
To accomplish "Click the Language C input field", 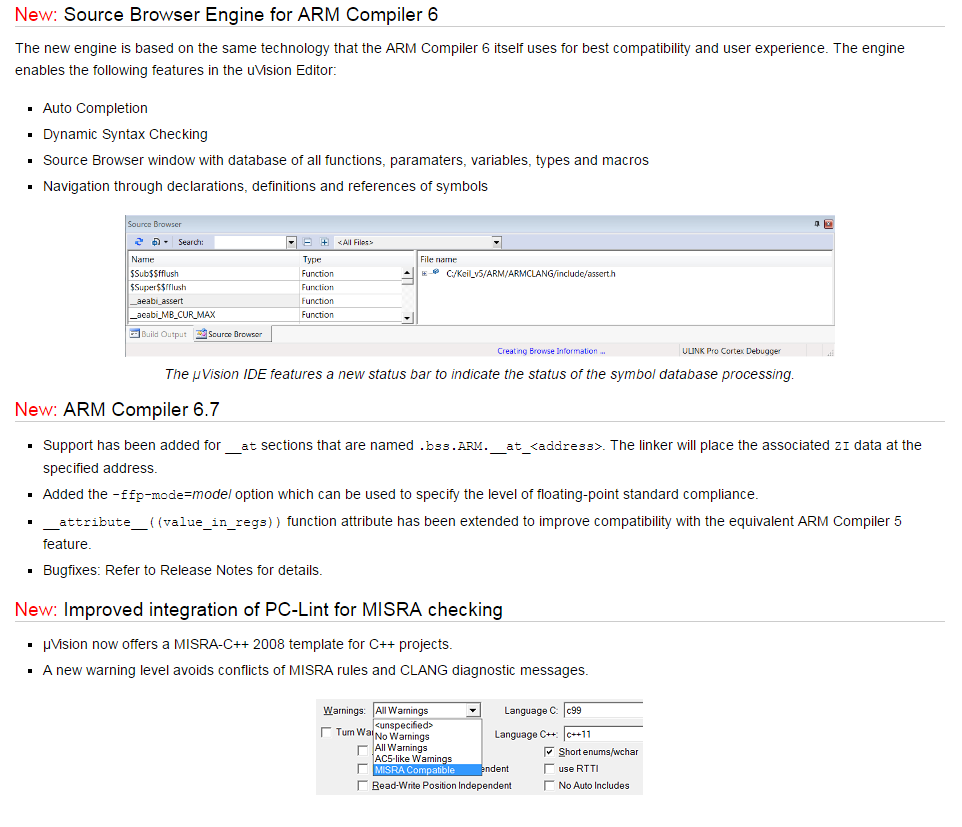I will pyautogui.click(x=602, y=711).
